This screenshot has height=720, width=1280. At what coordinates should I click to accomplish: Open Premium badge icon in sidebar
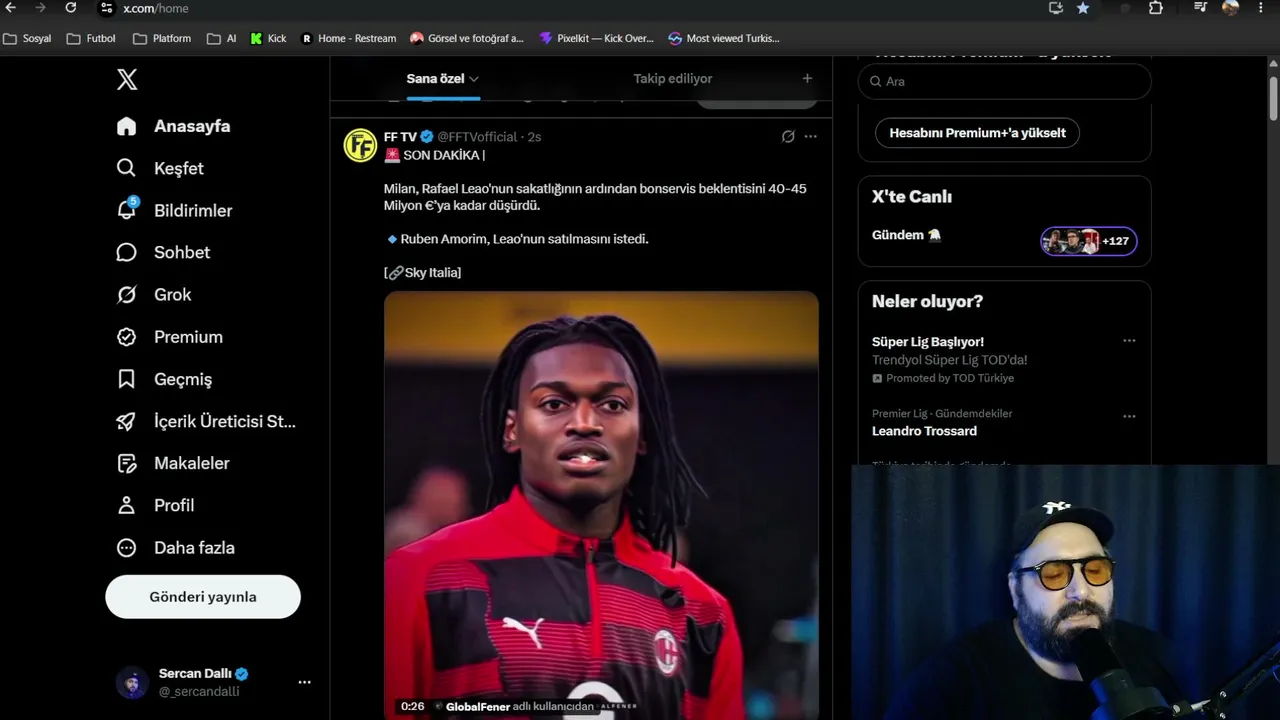[x=126, y=337]
